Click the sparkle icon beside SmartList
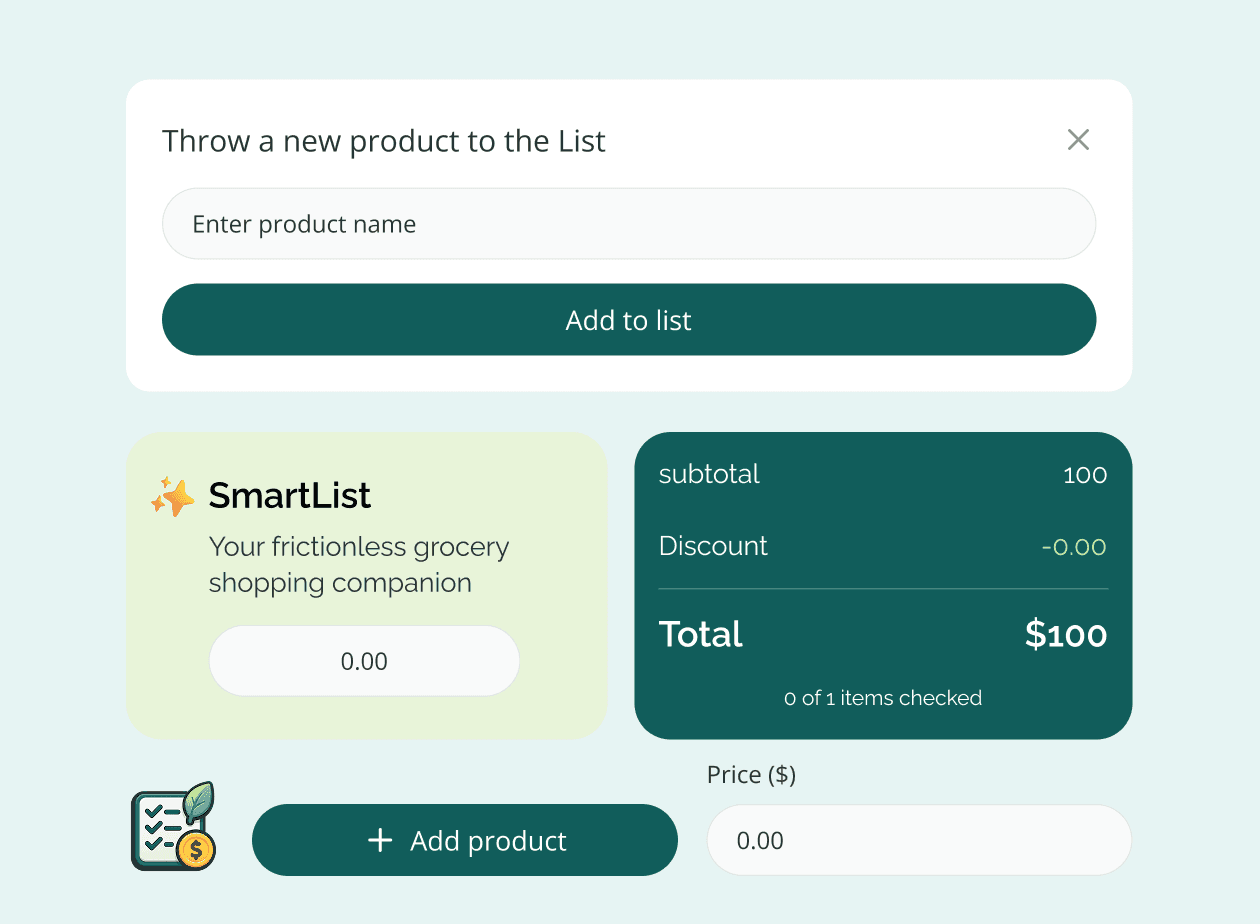1260x924 pixels. (x=173, y=496)
